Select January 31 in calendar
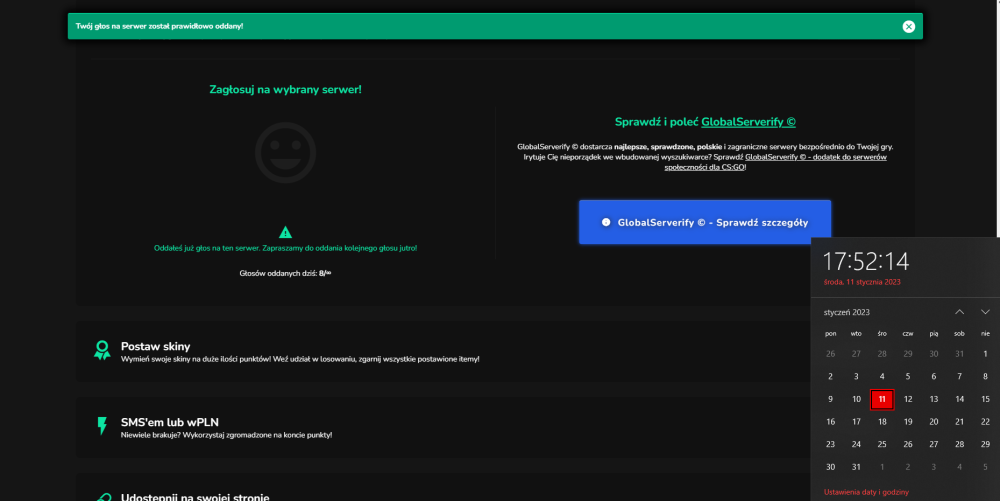 tap(857, 467)
